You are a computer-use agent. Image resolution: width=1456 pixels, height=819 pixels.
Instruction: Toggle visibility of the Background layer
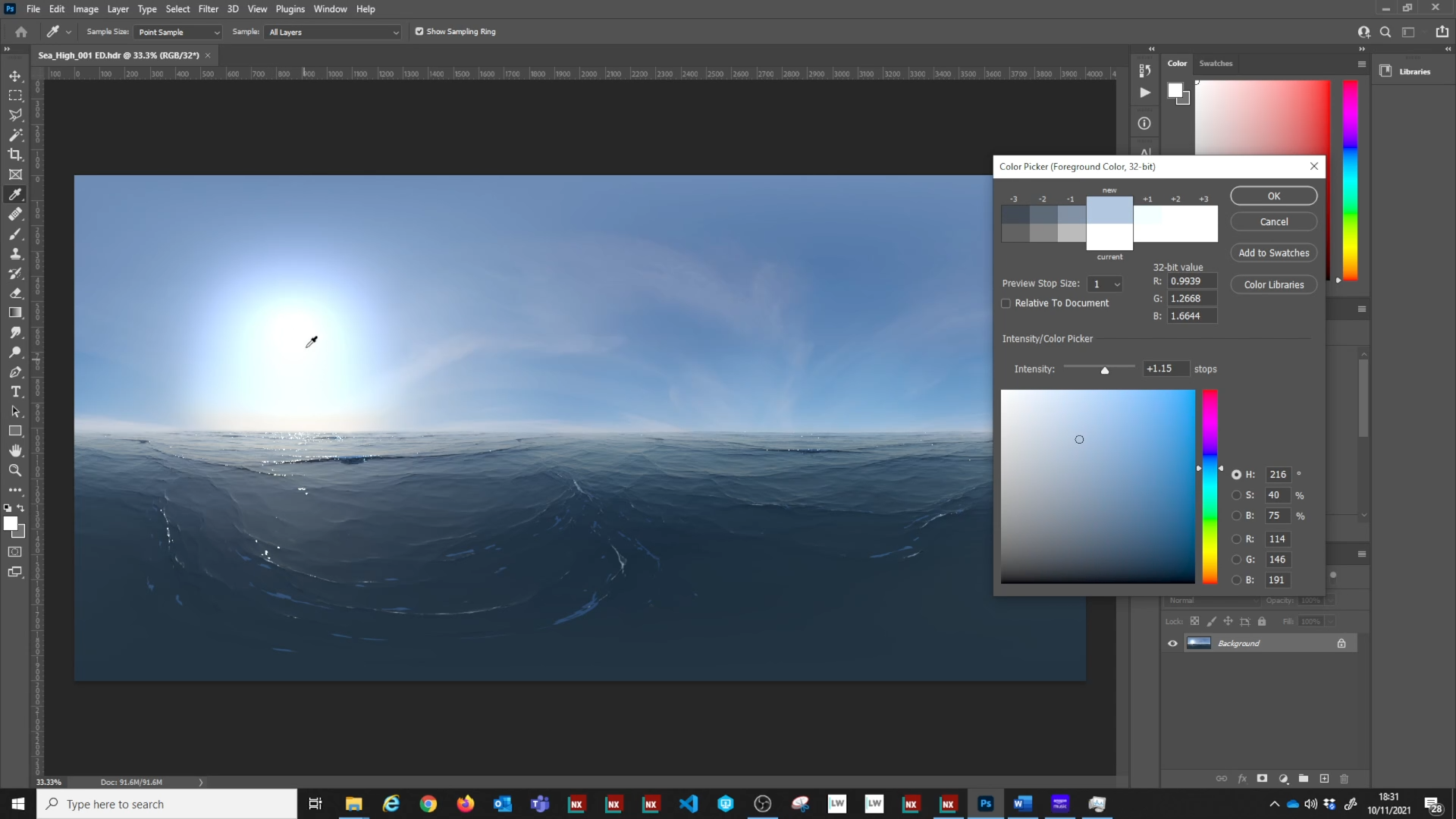(1172, 642)
